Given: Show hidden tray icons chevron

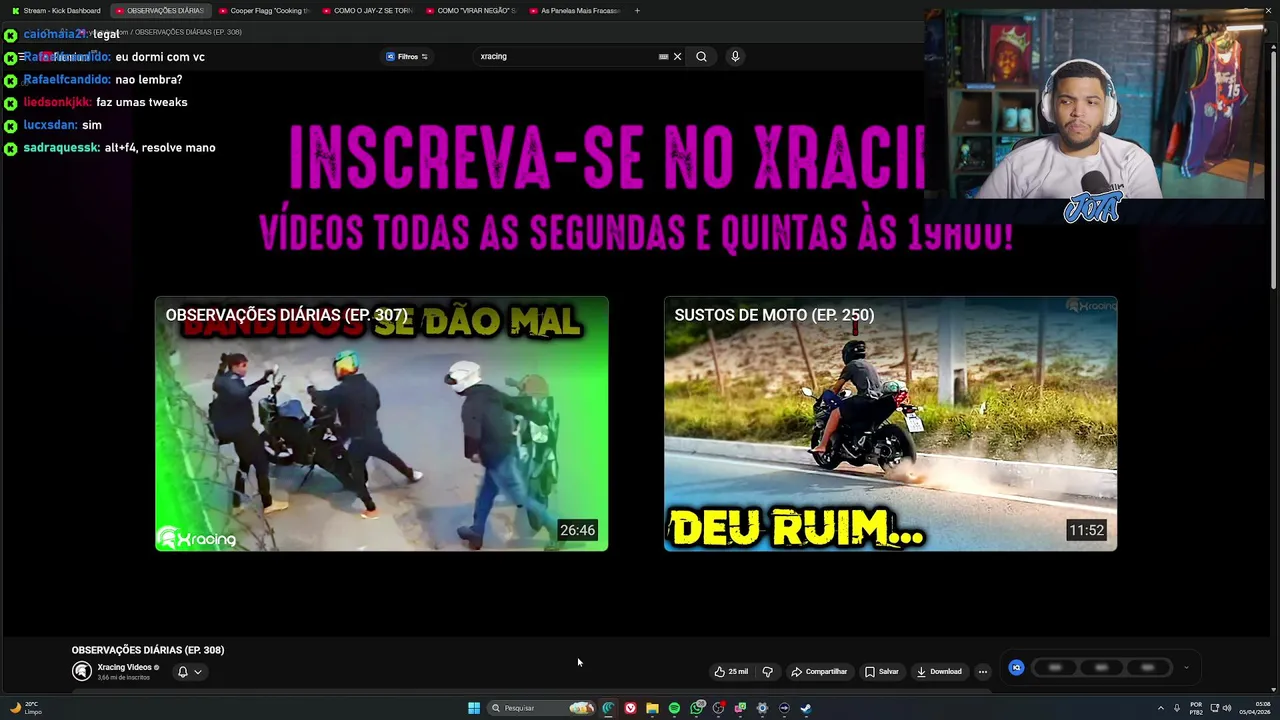Looking at the screenshot, I should coord(1160,708).
